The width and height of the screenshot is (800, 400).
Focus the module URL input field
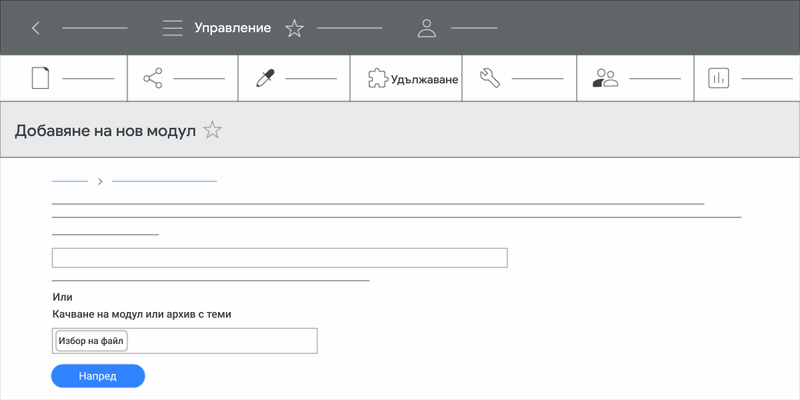pos(280,258)
